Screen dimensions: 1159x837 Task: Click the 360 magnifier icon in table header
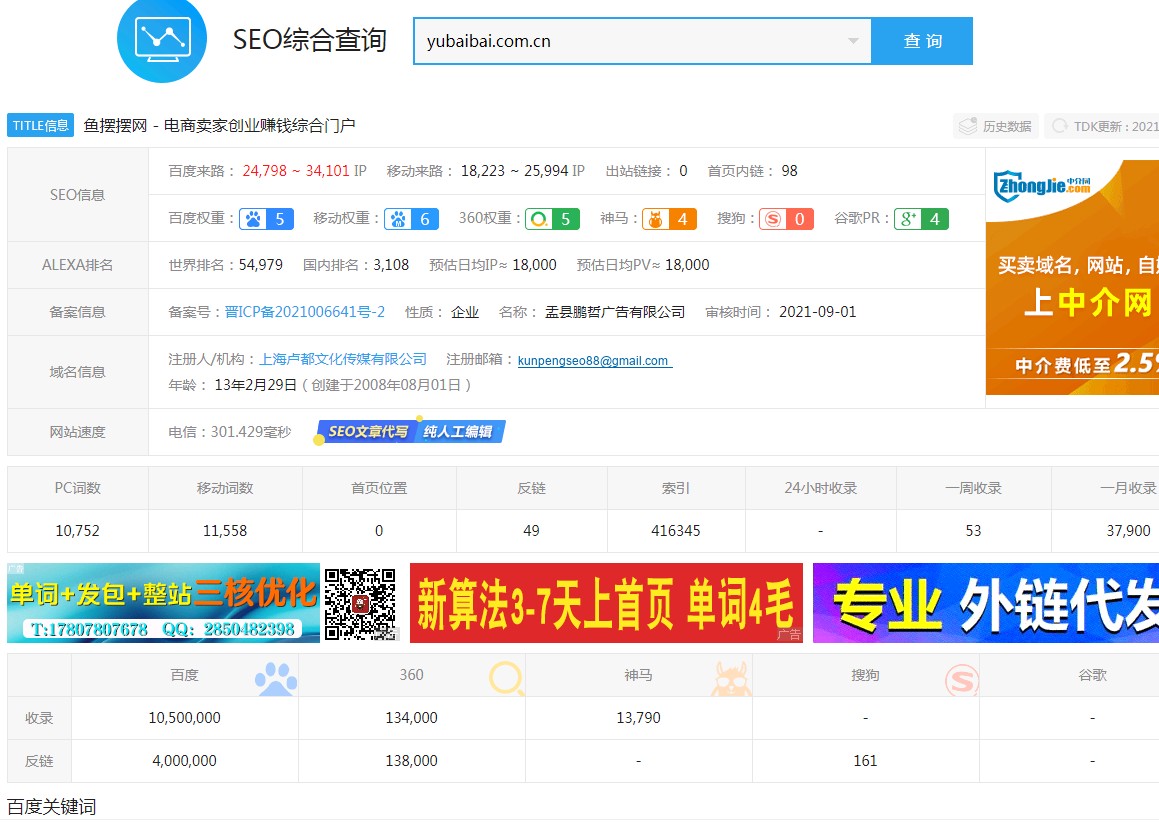(x=506, y=678)
